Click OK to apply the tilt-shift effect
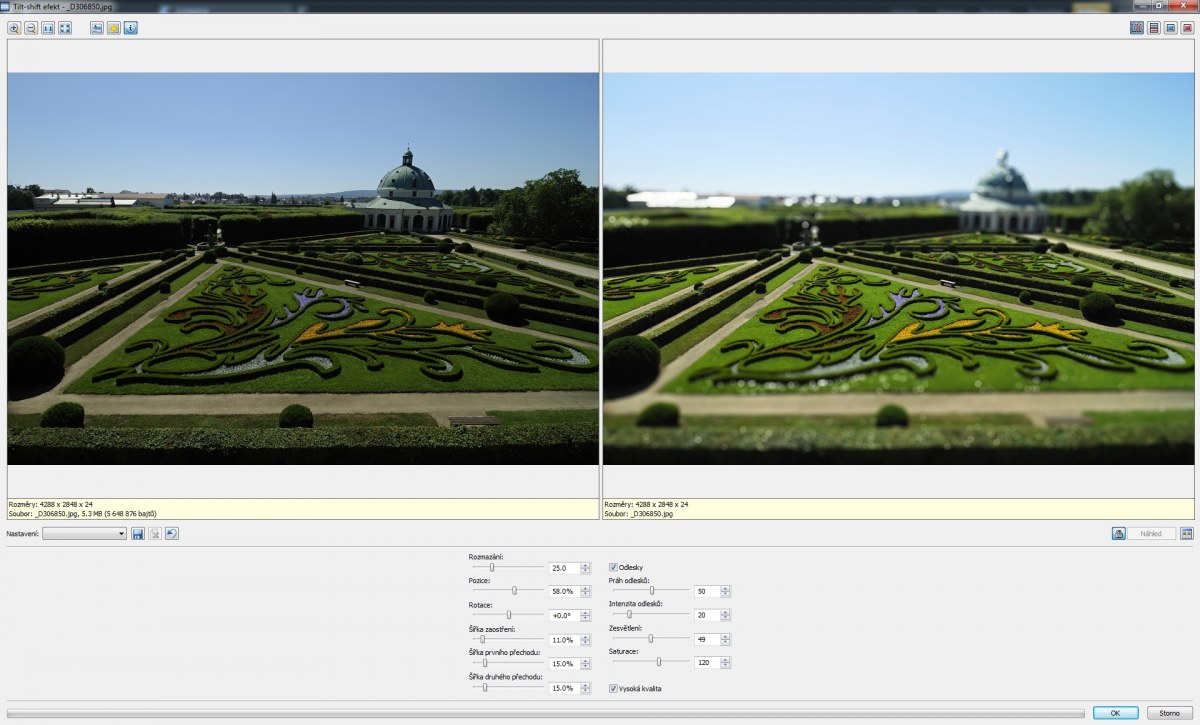 pos(1115,713)
